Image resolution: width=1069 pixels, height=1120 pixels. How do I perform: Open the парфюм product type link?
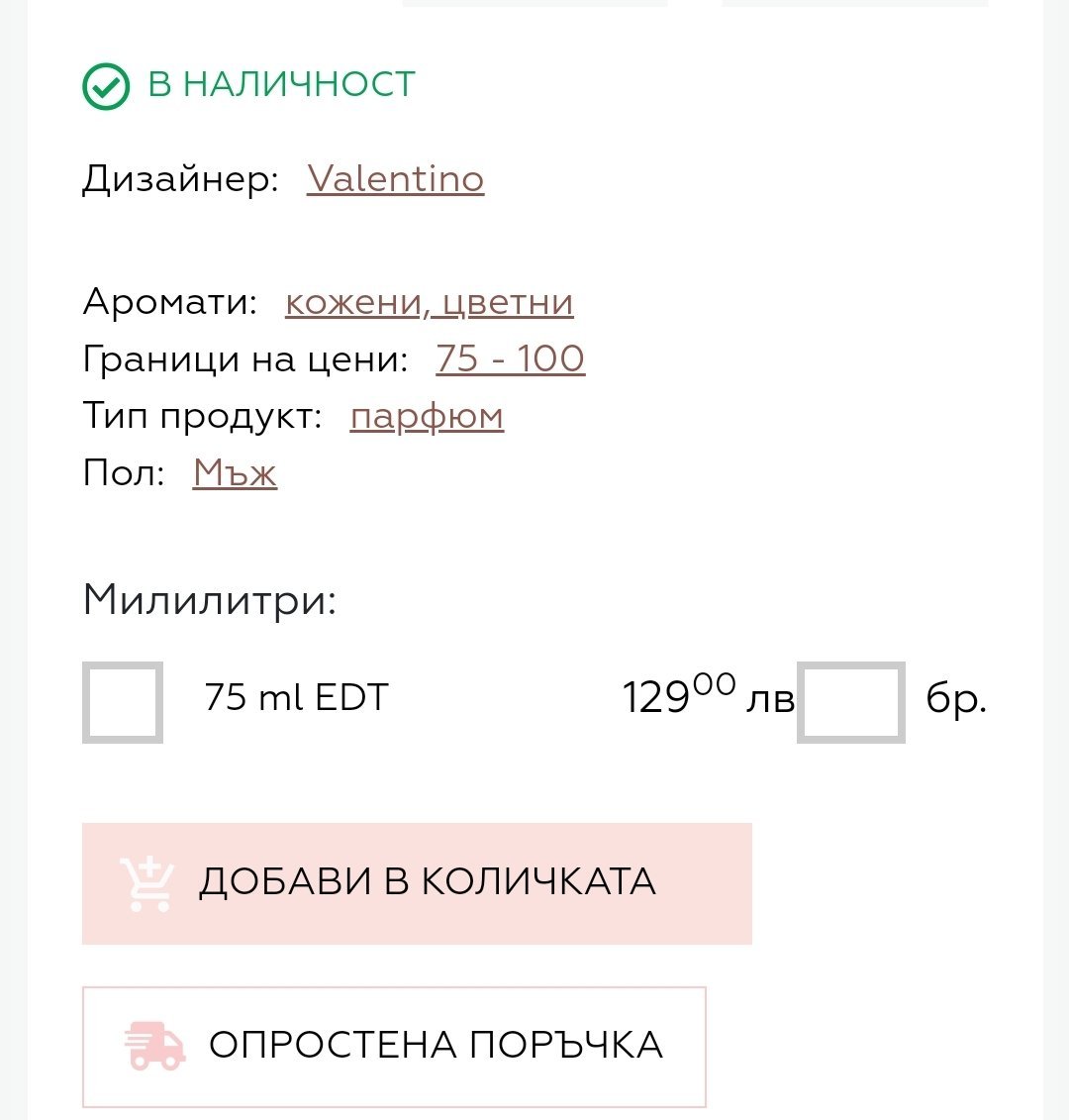click(x=427, y=416)
